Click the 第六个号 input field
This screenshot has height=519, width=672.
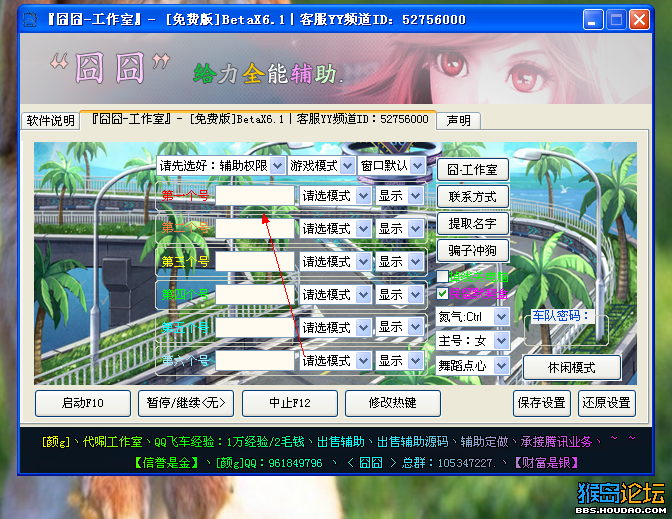point(255,360)
